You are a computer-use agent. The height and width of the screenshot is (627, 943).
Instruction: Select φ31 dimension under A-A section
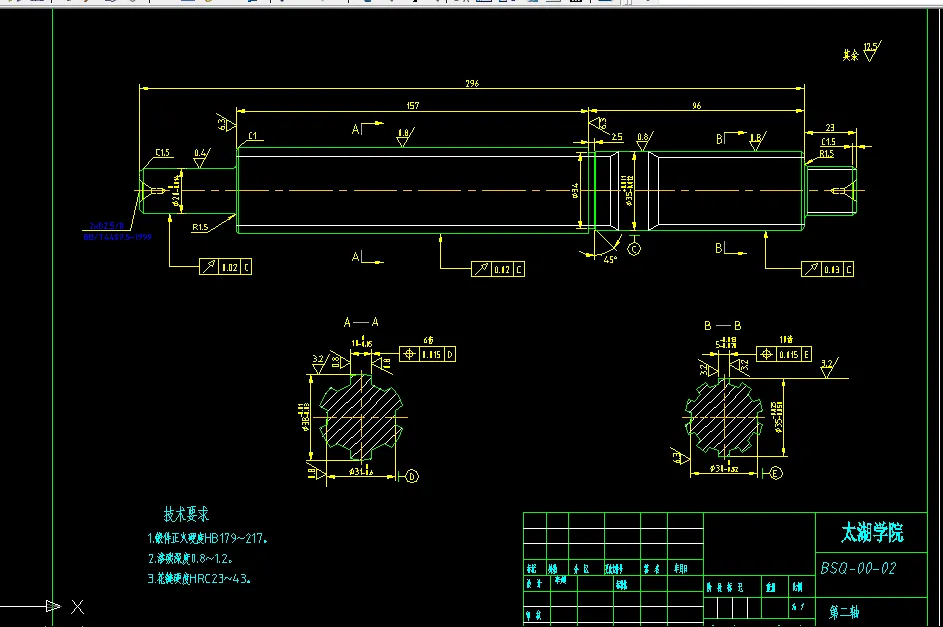click(361, 472)
